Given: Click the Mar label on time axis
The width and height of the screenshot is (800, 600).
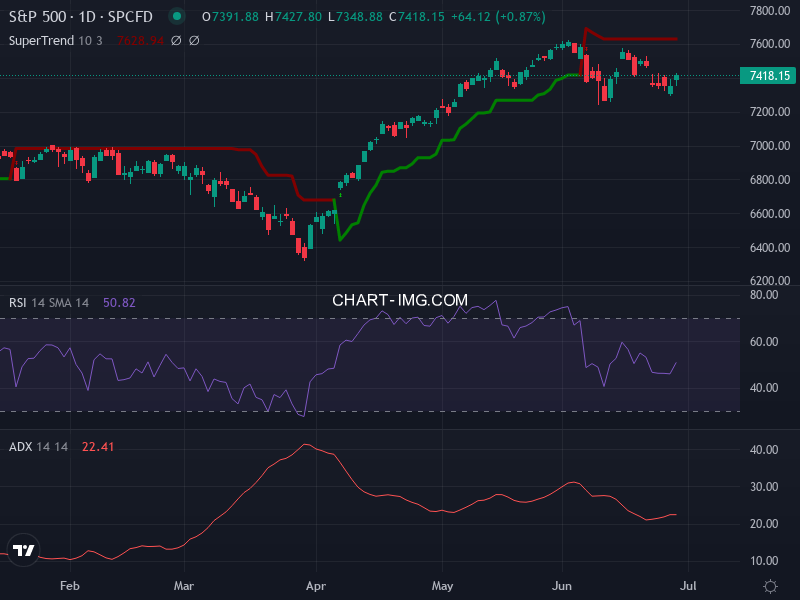Looking at the screenshot, I should pos(184,586).
